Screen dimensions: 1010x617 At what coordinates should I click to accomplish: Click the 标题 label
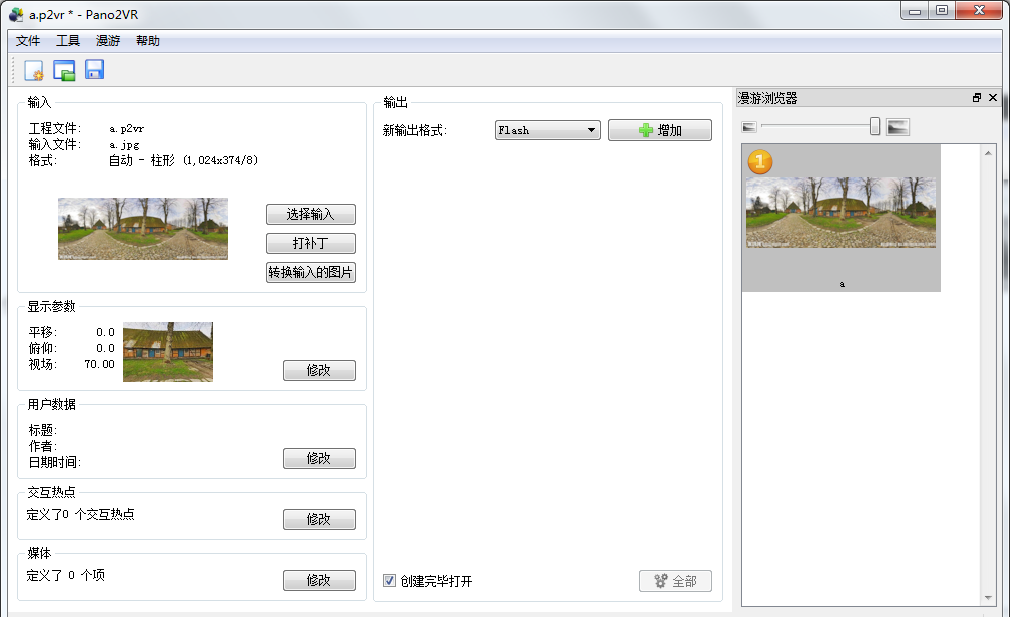point(43,430)
